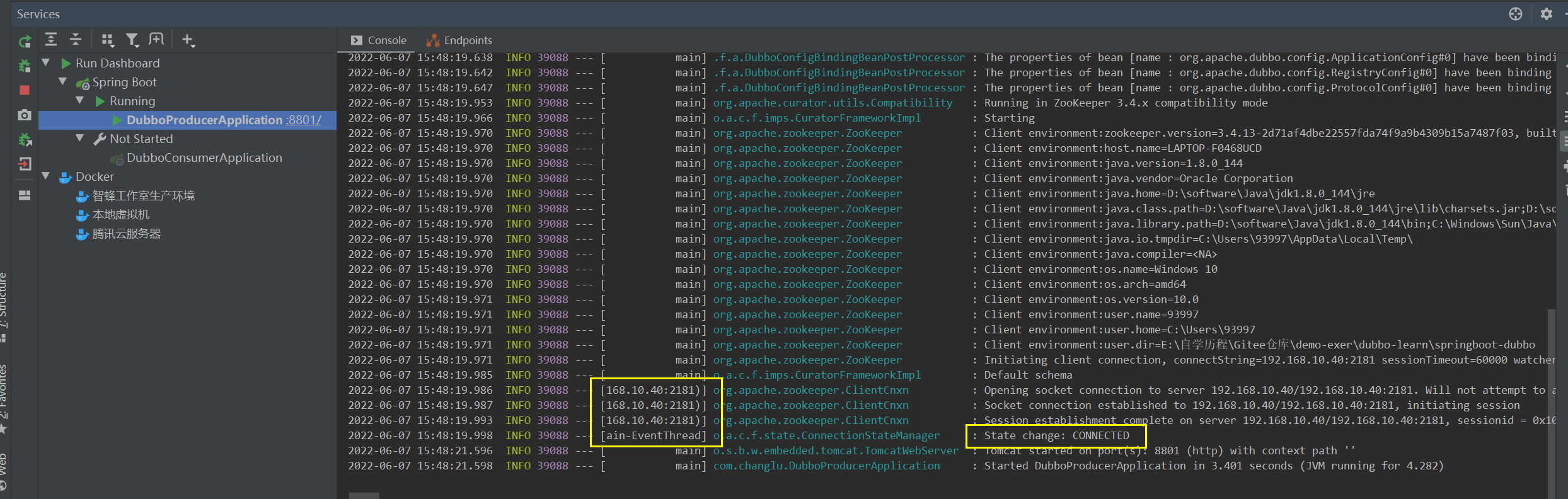Image resolution: width=1568 pixels, height=499 pixels.
Task: Expand all nodes in the Services tree
Action: (x=51, y=40)
